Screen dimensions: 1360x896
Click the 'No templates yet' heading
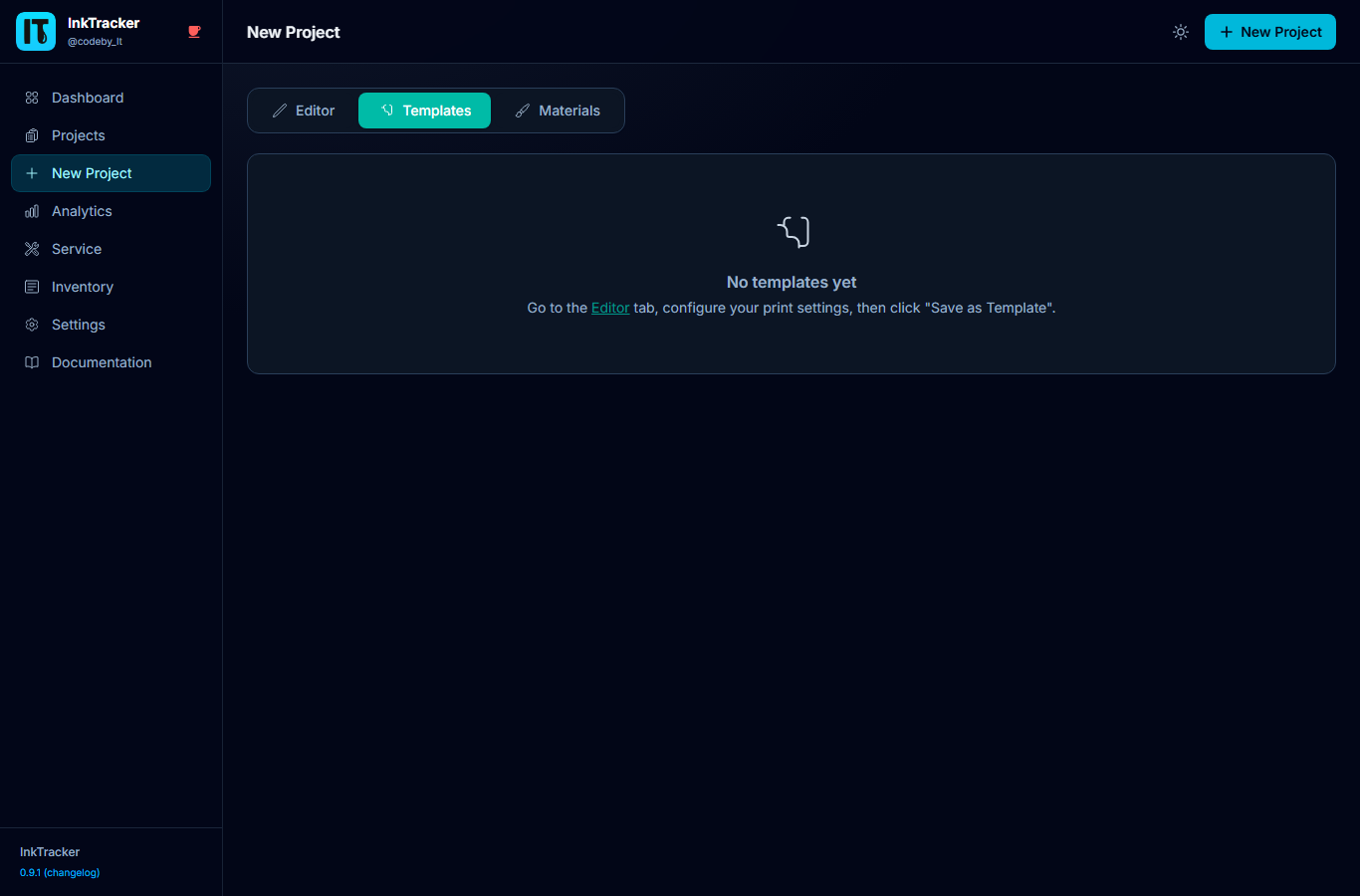(792, 282)
